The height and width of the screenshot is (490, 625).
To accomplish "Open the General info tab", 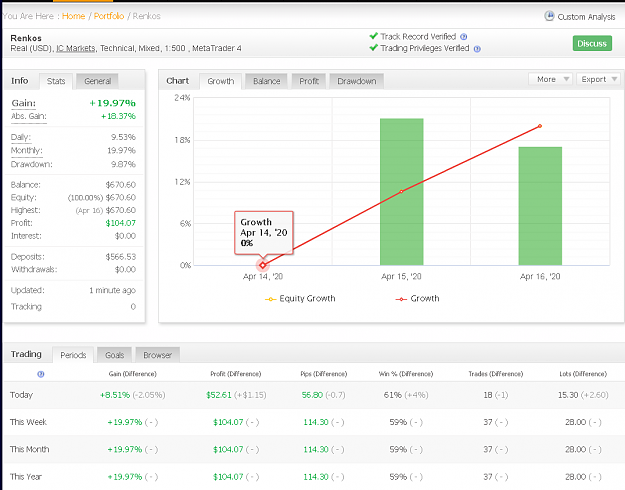I will [98, 81].
